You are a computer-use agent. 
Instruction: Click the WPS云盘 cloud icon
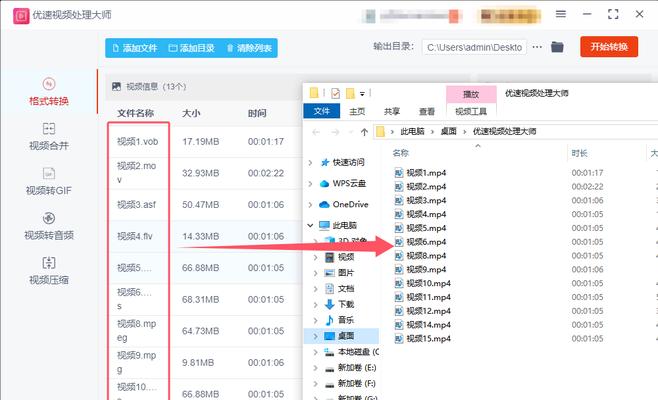tap(324, 183)
